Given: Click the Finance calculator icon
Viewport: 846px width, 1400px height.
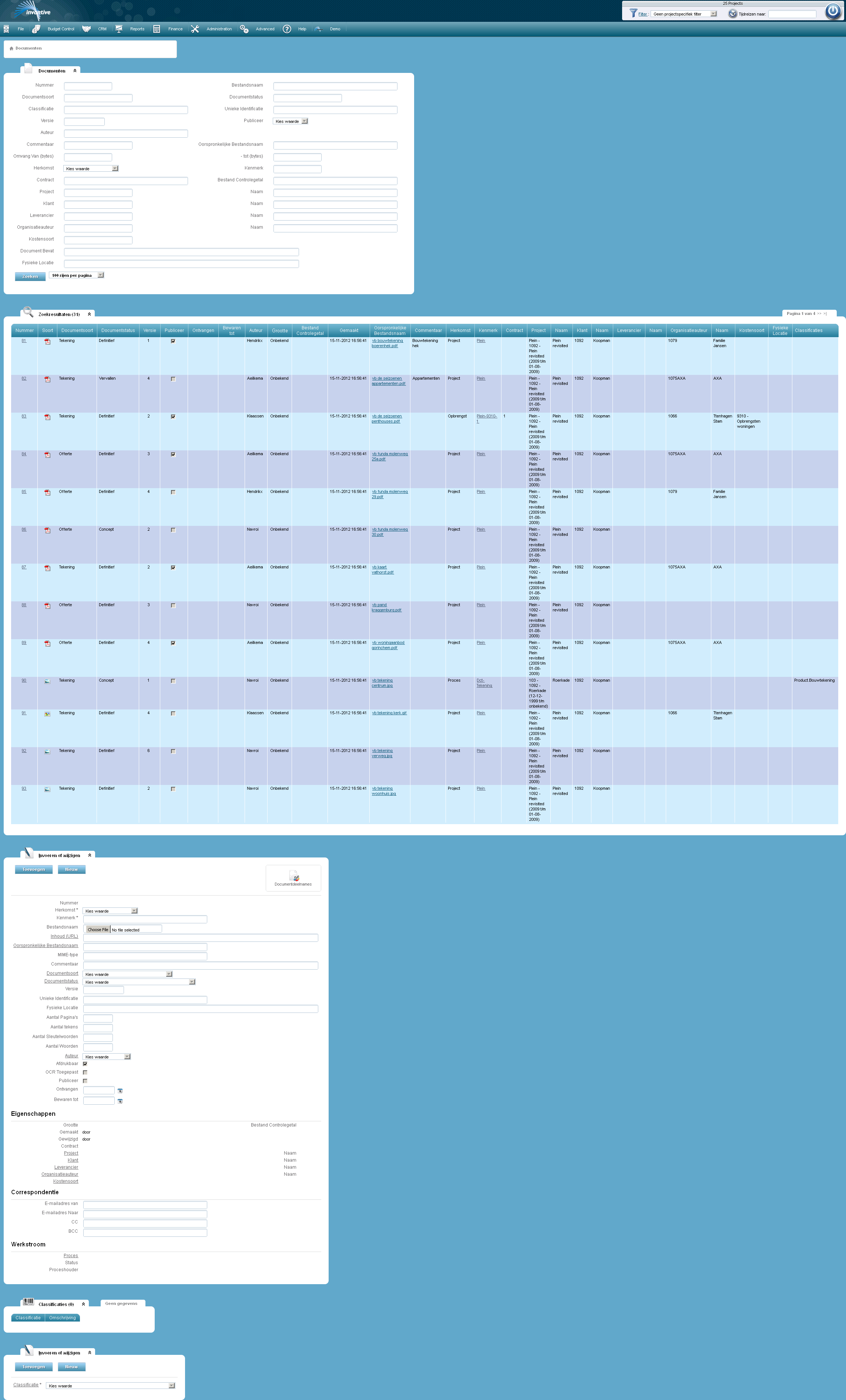Looking at the screenshot, I should pos(157,29).
